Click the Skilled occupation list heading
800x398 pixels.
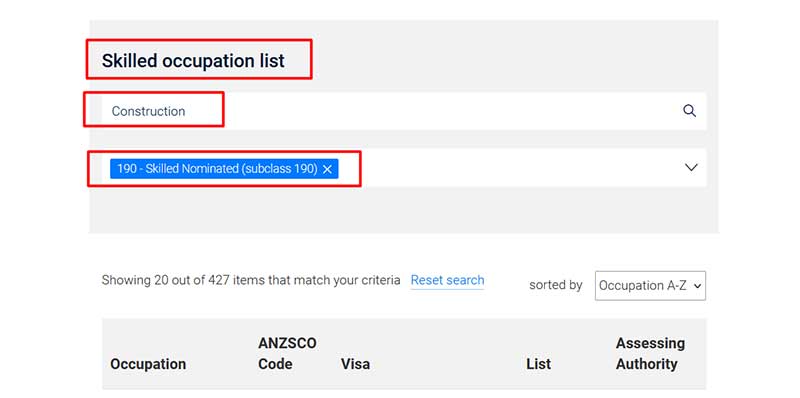point(193,61)
